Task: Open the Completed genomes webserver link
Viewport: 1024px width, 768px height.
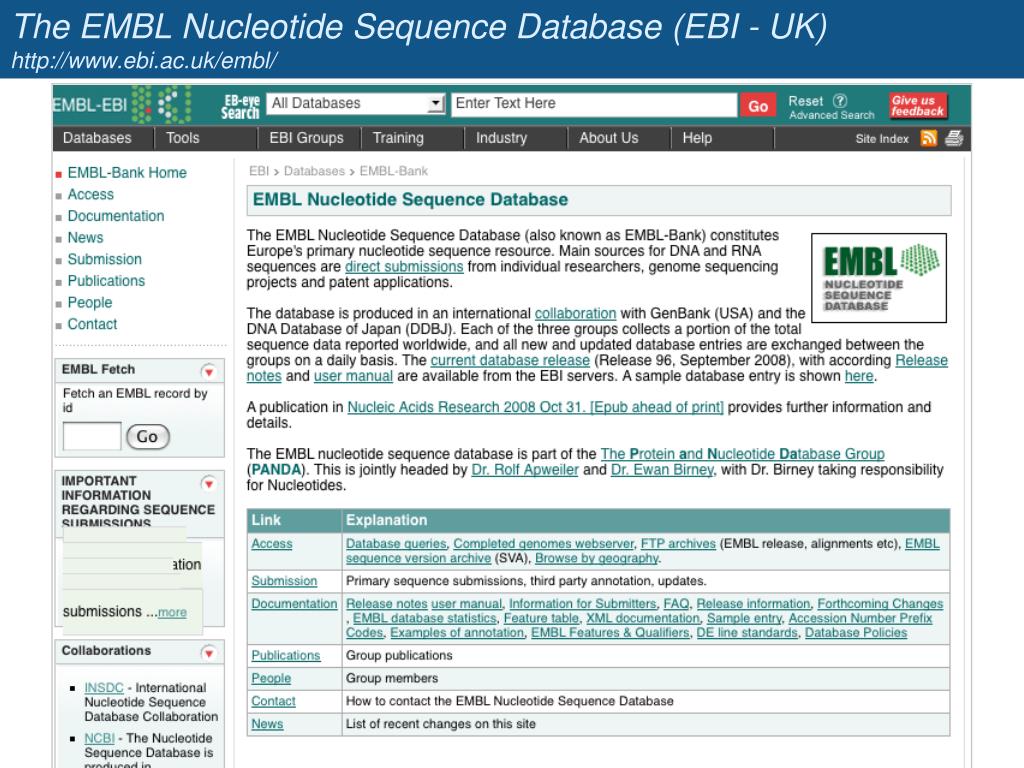Action: 543,544
